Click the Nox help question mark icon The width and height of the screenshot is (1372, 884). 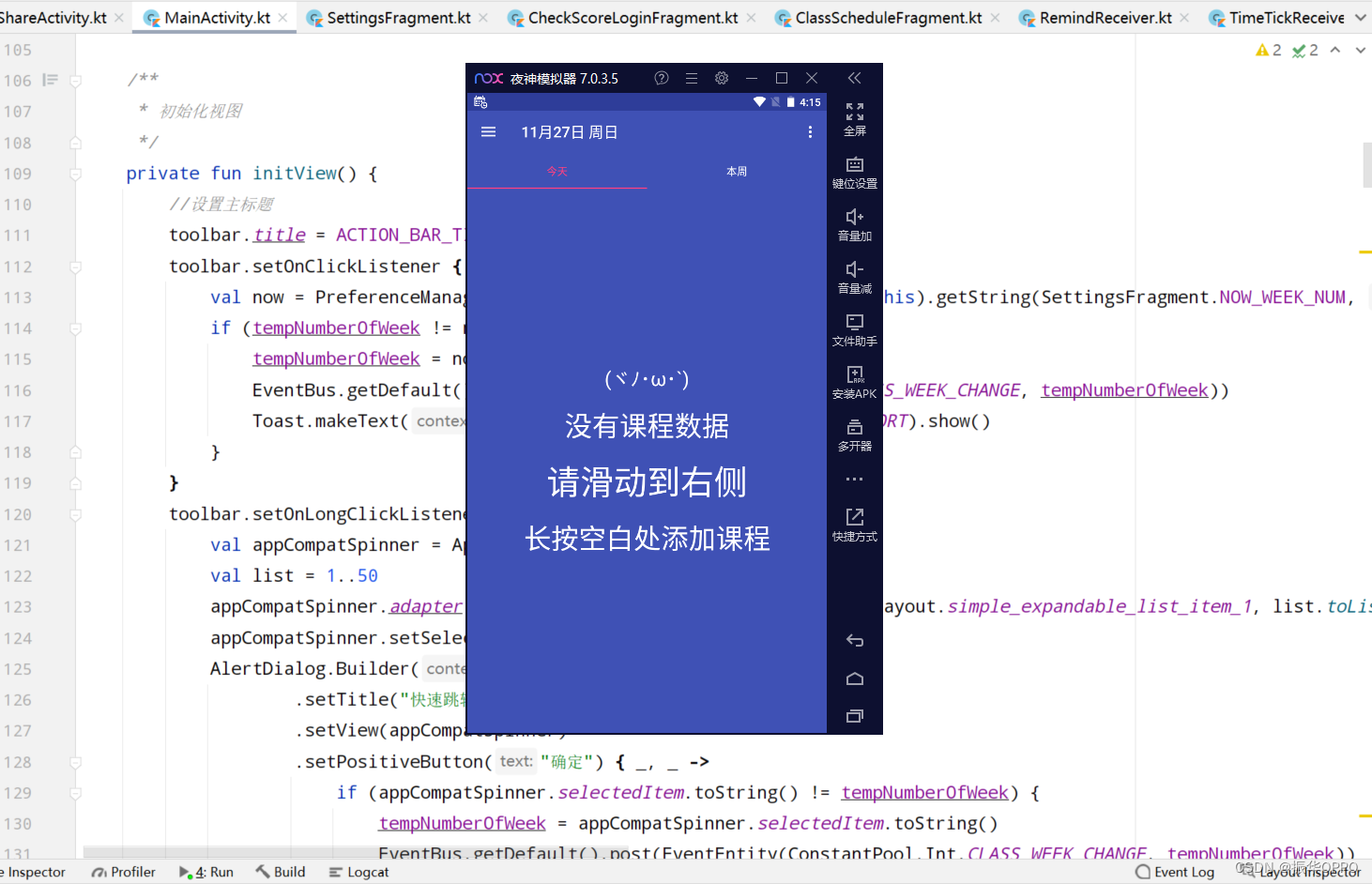tap(662, 78)
